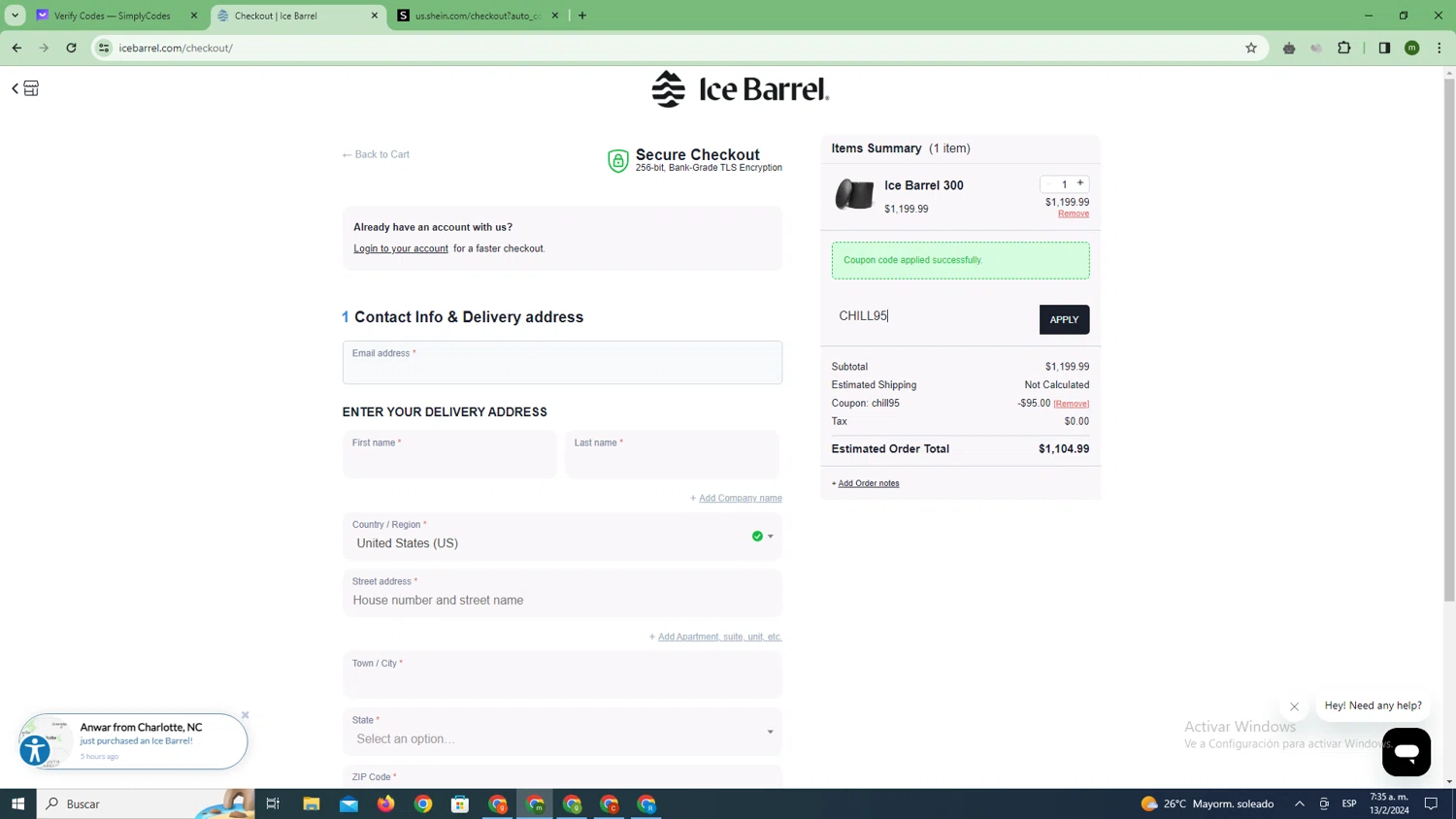Remove the chill95 coupon
The height and width of the screenshot is (819, 1456).
1072,404
